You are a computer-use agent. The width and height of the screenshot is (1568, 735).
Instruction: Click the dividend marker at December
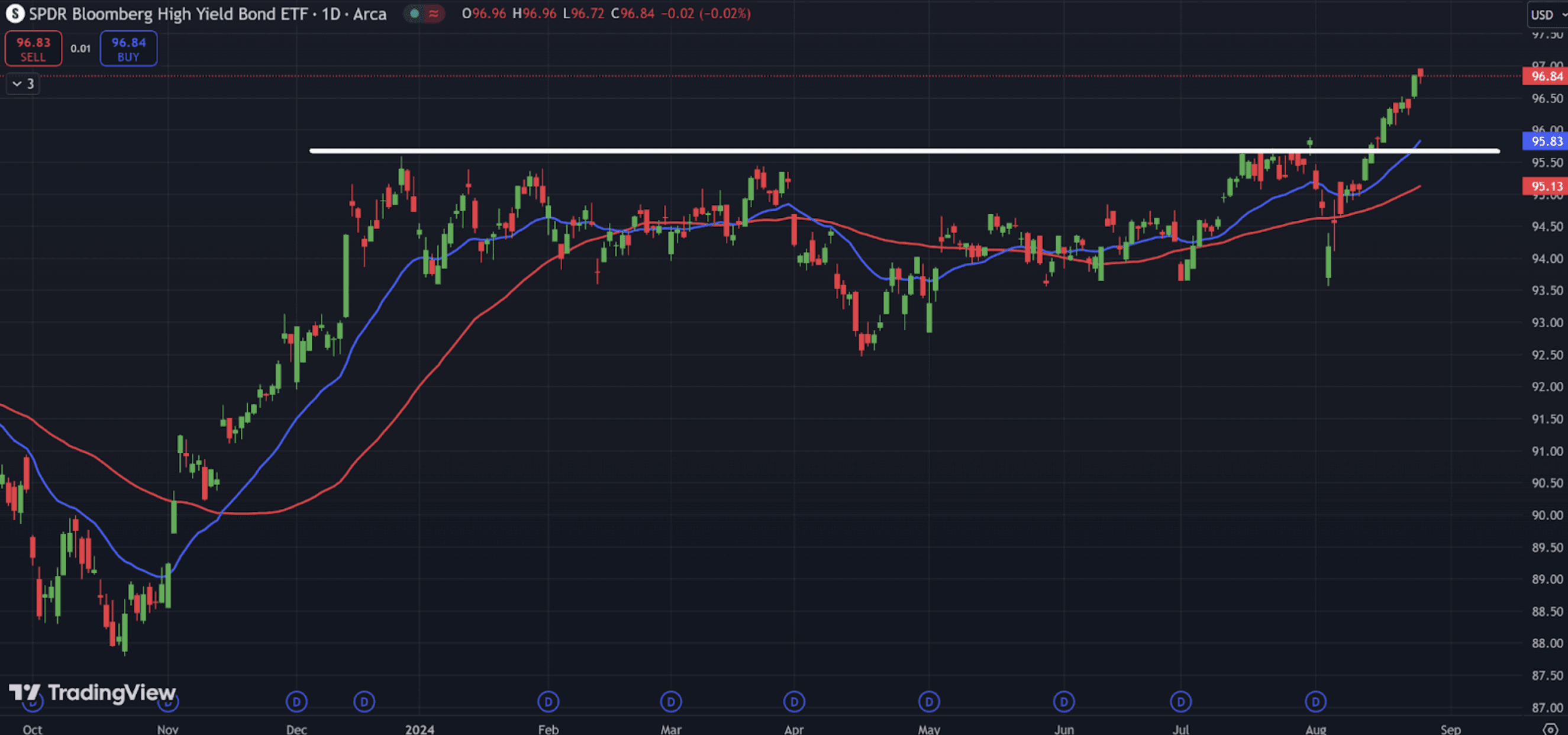click(x=296, y=701)
